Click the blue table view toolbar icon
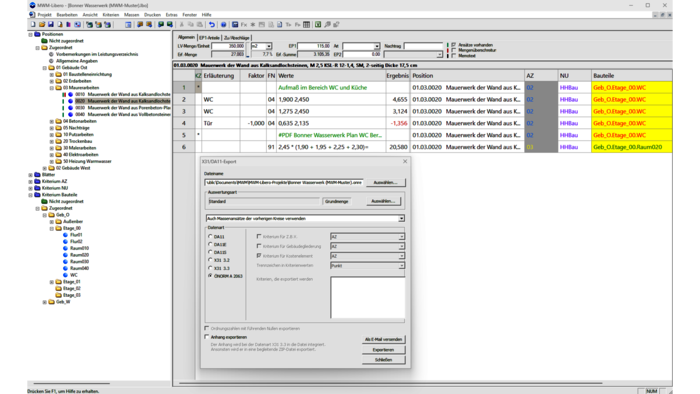This screenshot has height=394, width=700. [x=128, y=25]
